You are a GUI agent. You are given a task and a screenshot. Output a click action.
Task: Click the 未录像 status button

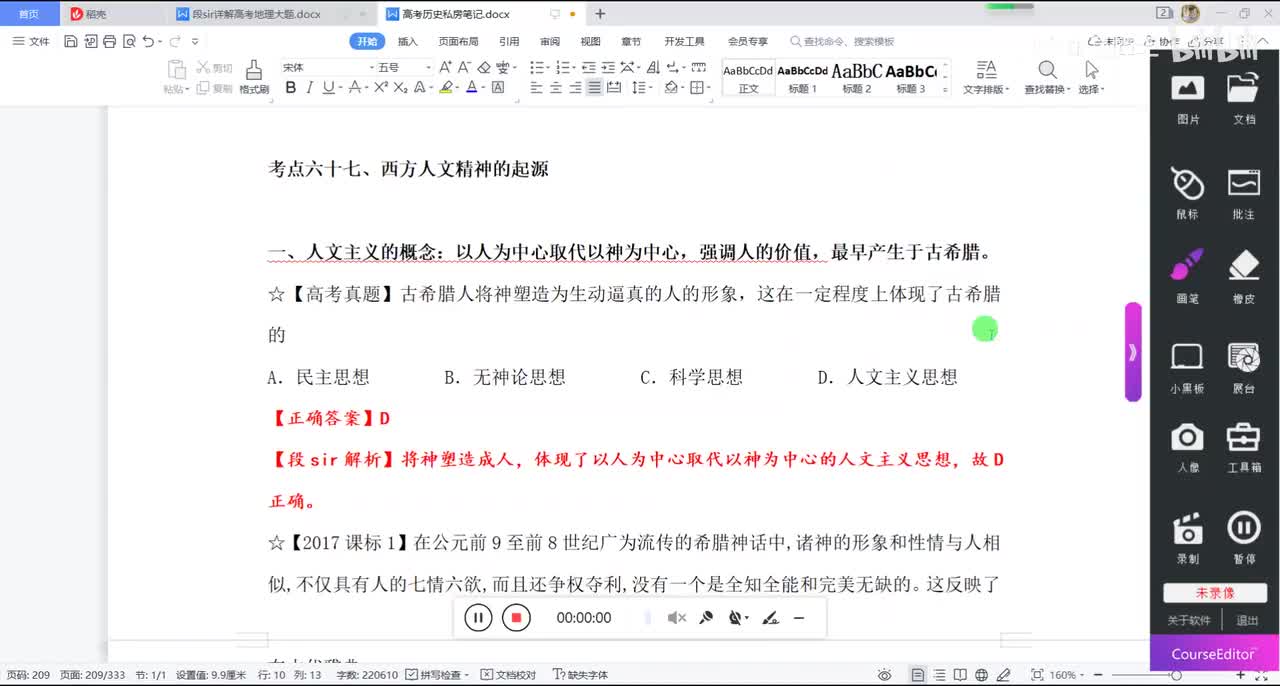[1215, 593]
